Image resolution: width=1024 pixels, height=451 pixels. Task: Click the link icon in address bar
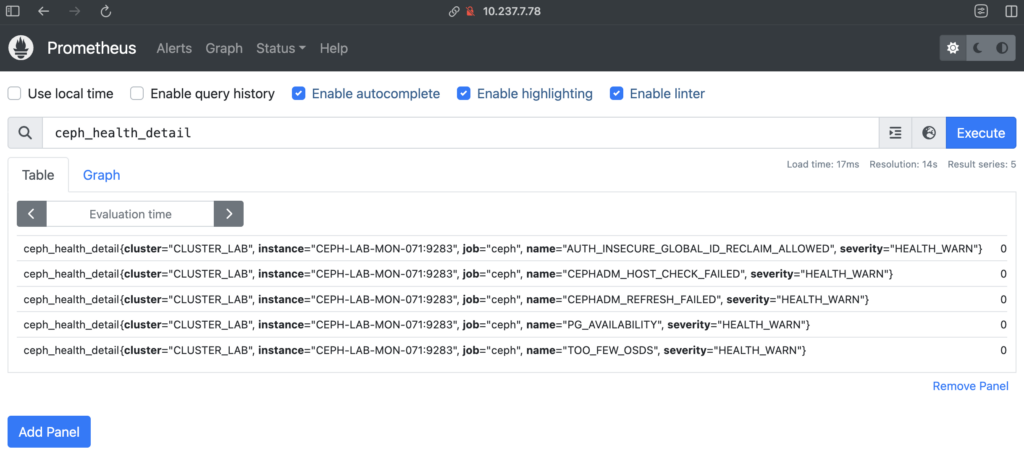click(454, 12)
